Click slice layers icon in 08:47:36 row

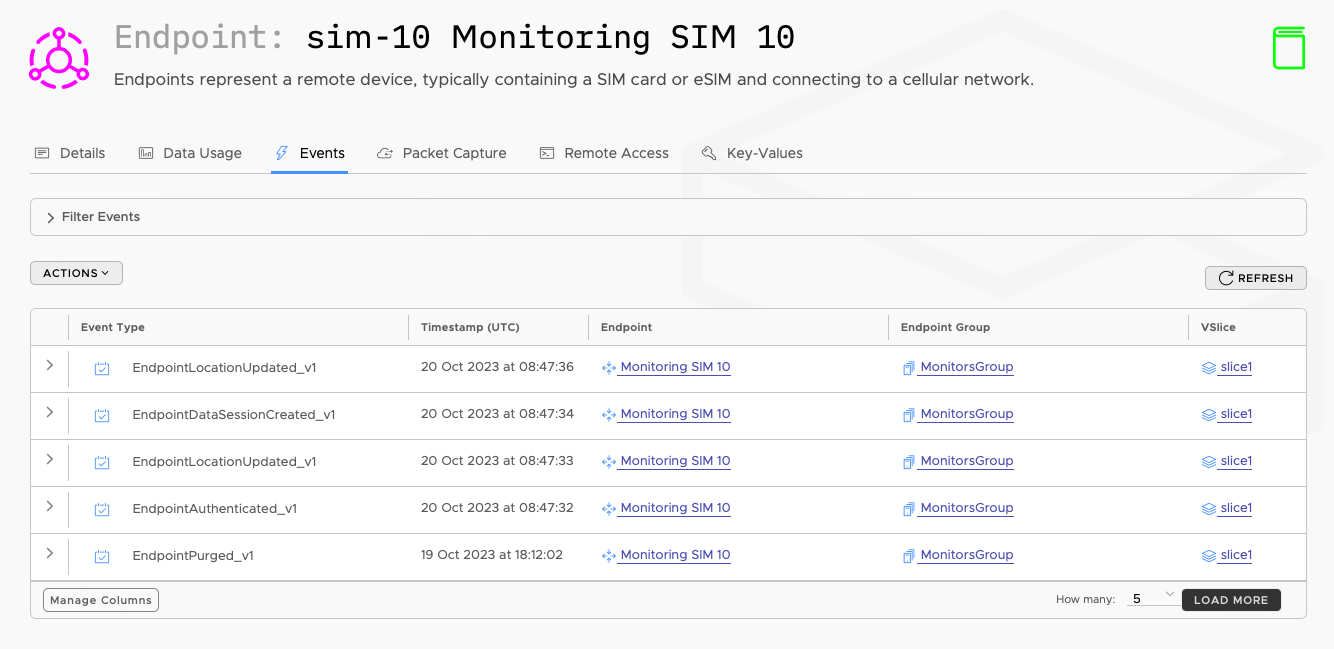click(1208, 368)
